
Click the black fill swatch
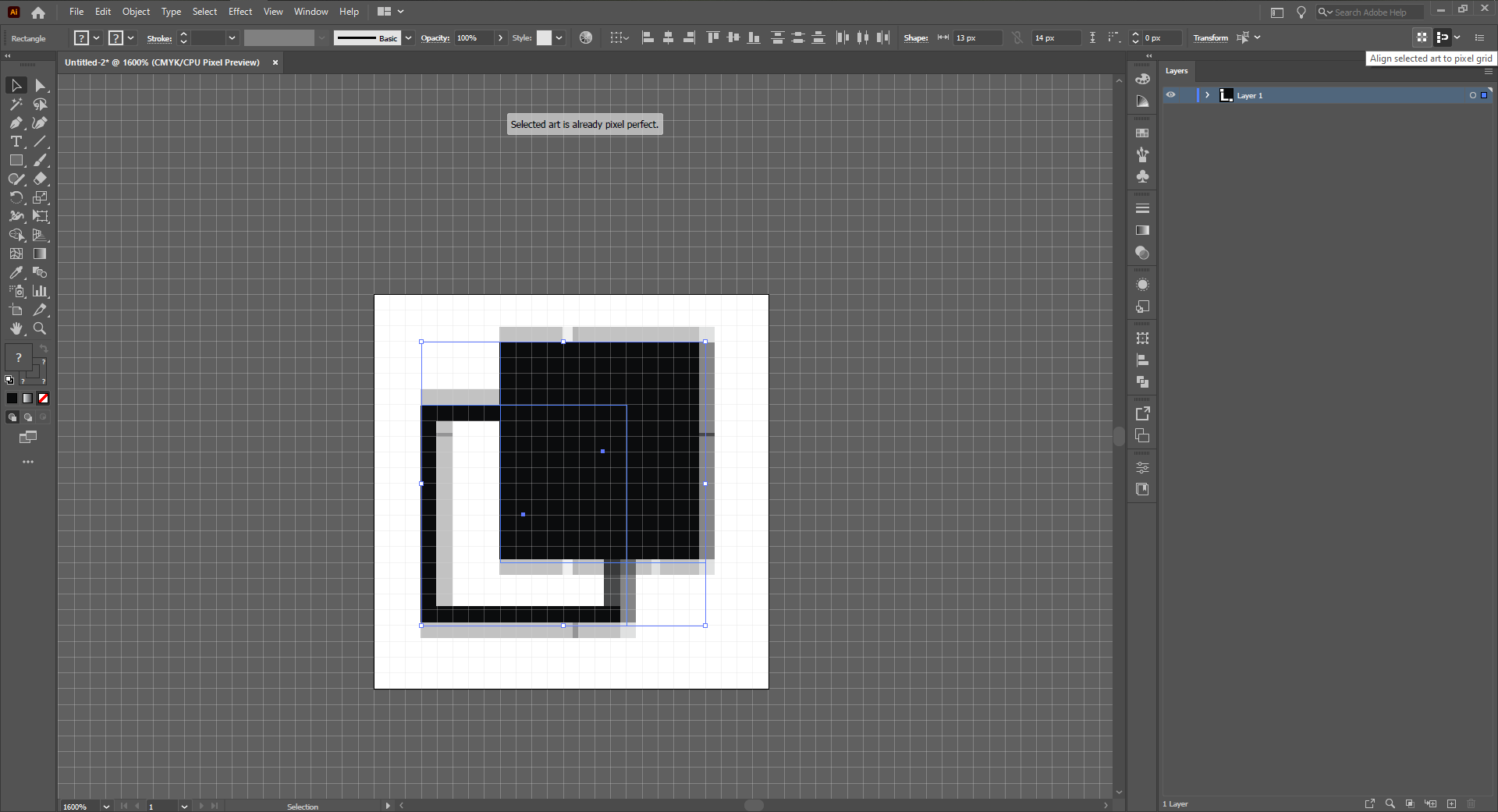pyautogui.click(x=12, y=399)
